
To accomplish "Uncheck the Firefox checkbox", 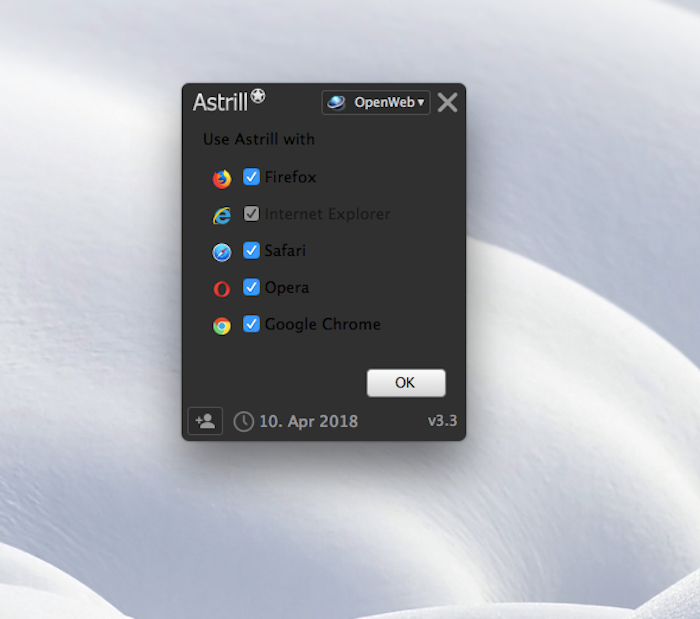I will click(x=251, y=177).
